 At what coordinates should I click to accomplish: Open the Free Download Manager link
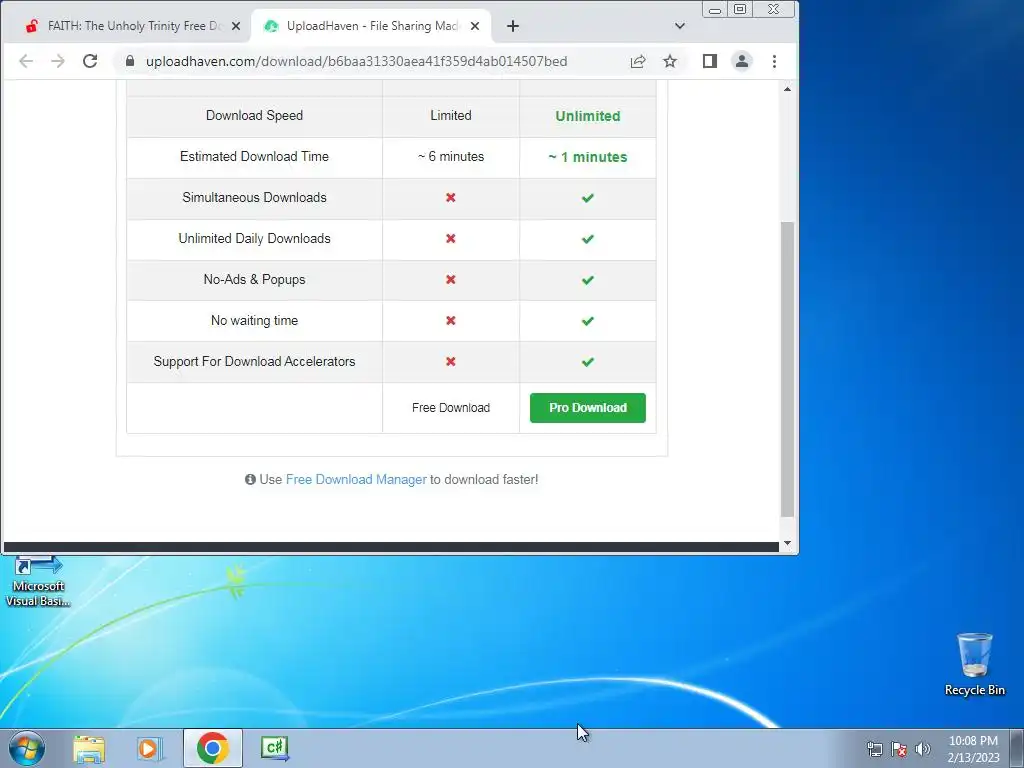point(356,479)
